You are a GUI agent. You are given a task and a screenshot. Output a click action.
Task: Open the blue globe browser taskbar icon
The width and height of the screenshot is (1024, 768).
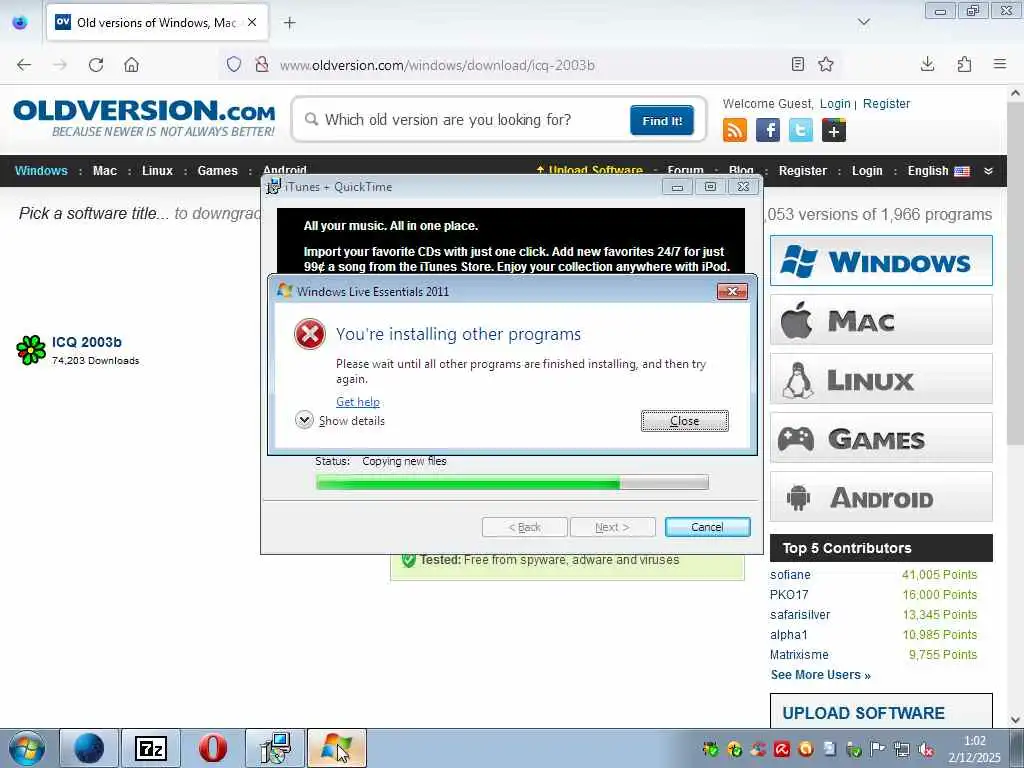point(89,748)
